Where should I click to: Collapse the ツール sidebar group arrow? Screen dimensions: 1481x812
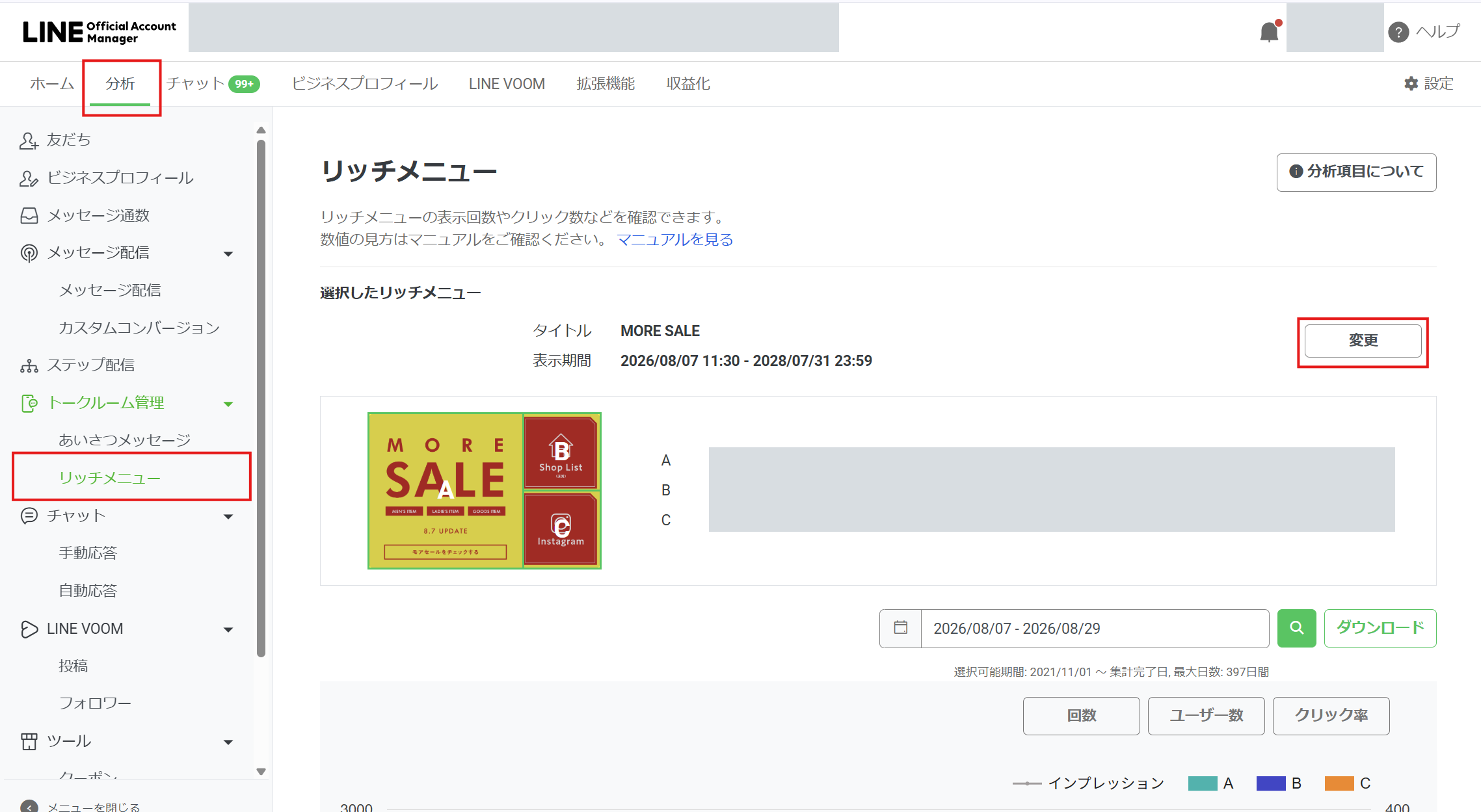(228, 742)
